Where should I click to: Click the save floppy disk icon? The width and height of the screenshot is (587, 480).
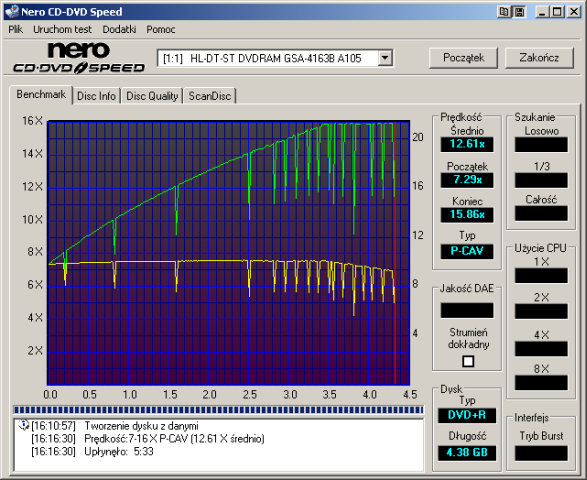point(519,12)
